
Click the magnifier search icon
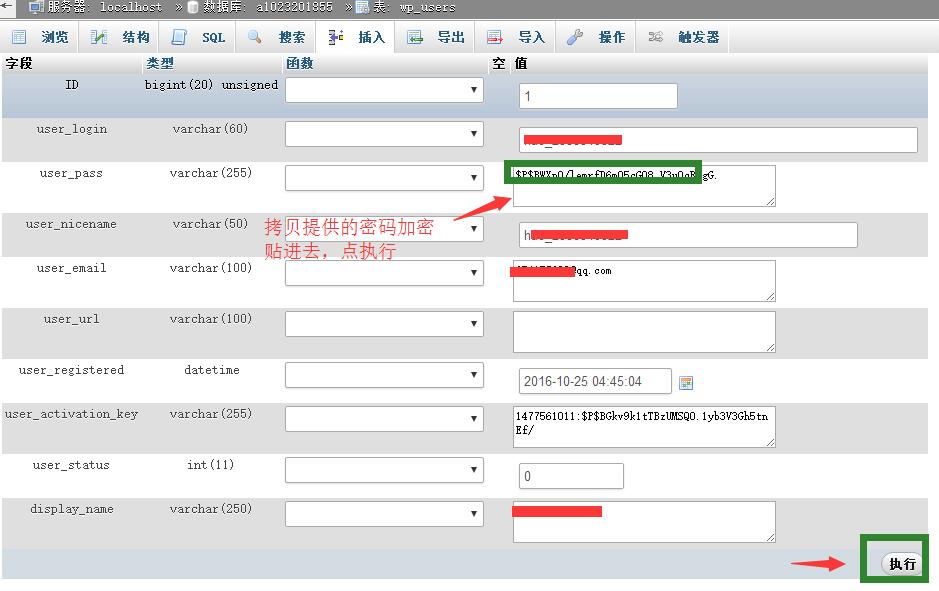(255, 37)
